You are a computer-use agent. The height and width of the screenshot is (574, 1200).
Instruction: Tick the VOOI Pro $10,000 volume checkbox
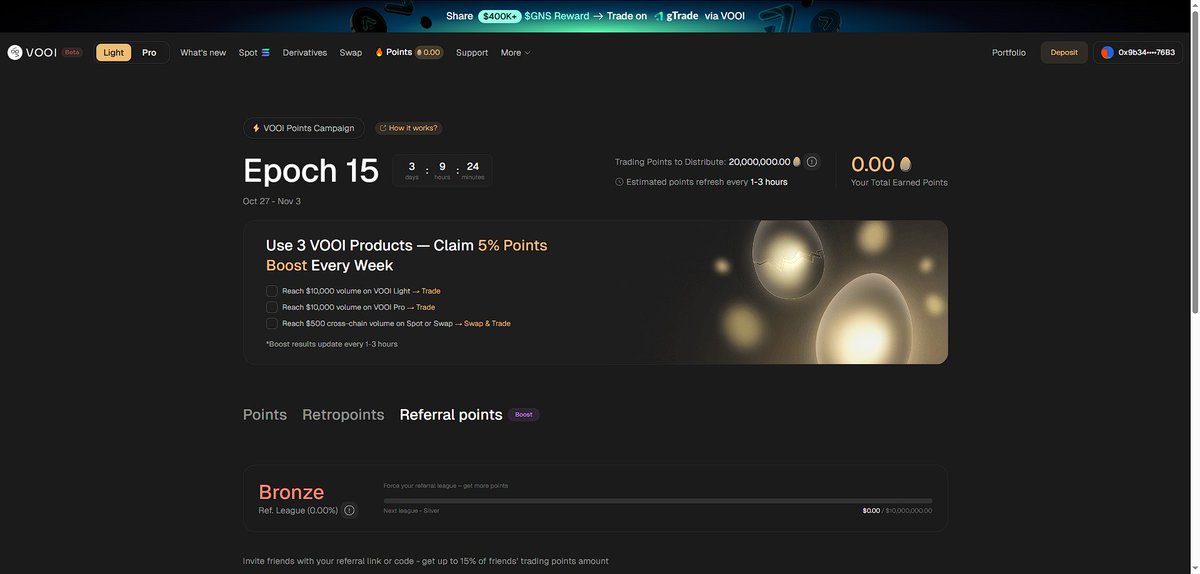272,307
